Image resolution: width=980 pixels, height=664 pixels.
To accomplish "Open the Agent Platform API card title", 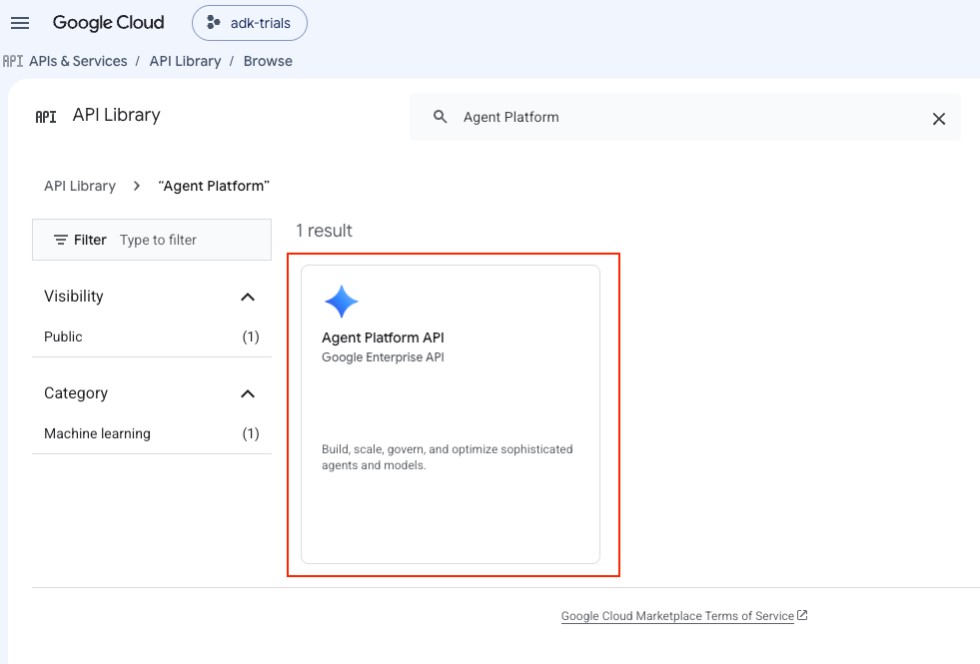I will coord(382,338).
